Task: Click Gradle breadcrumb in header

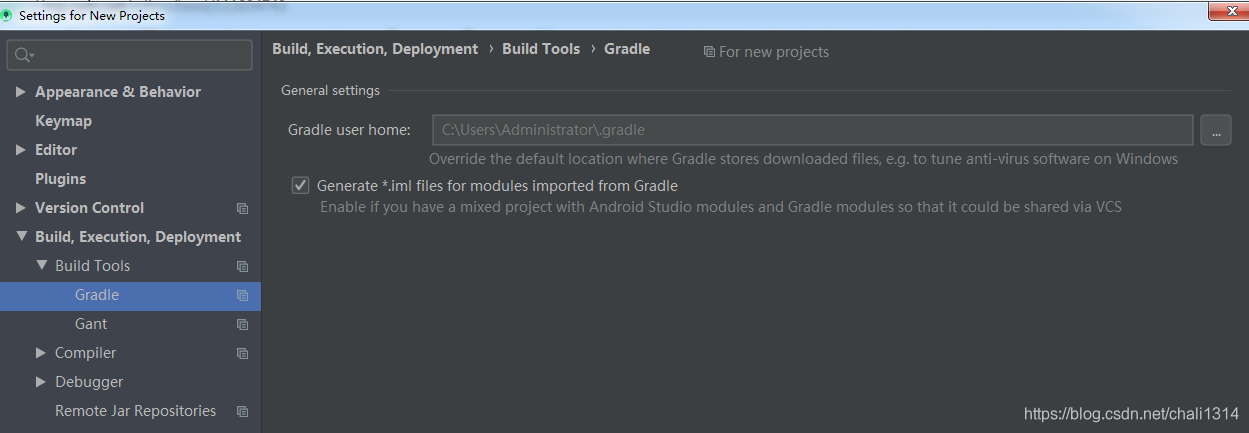Action: pos(627,49)
